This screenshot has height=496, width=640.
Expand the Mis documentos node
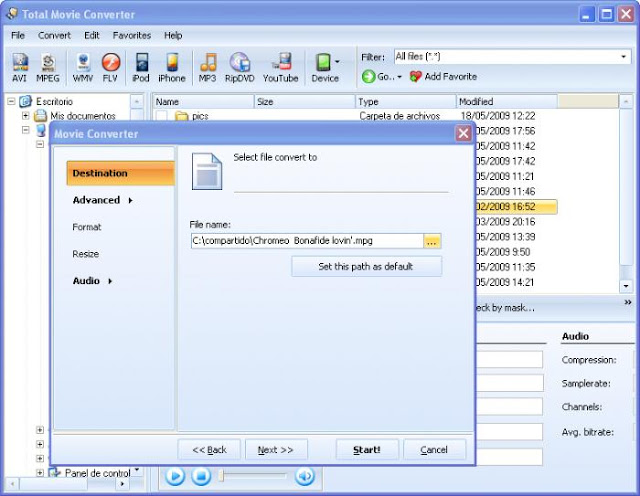pyautogui.click(x=25, y=116)
